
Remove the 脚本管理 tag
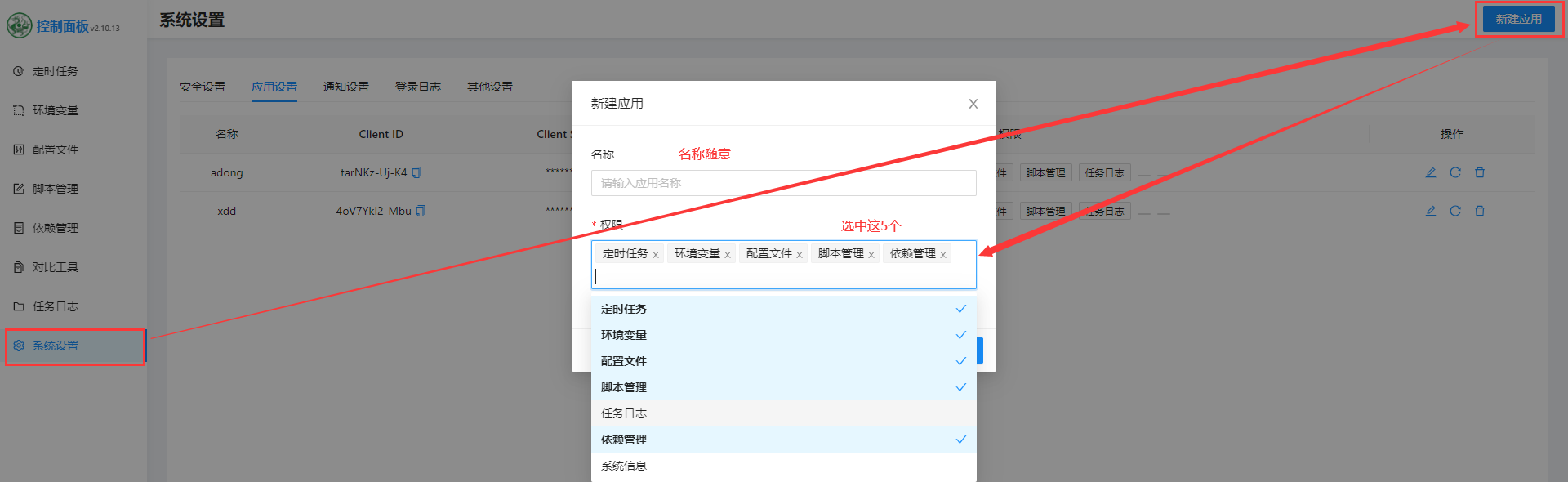[x=871, y=255]
